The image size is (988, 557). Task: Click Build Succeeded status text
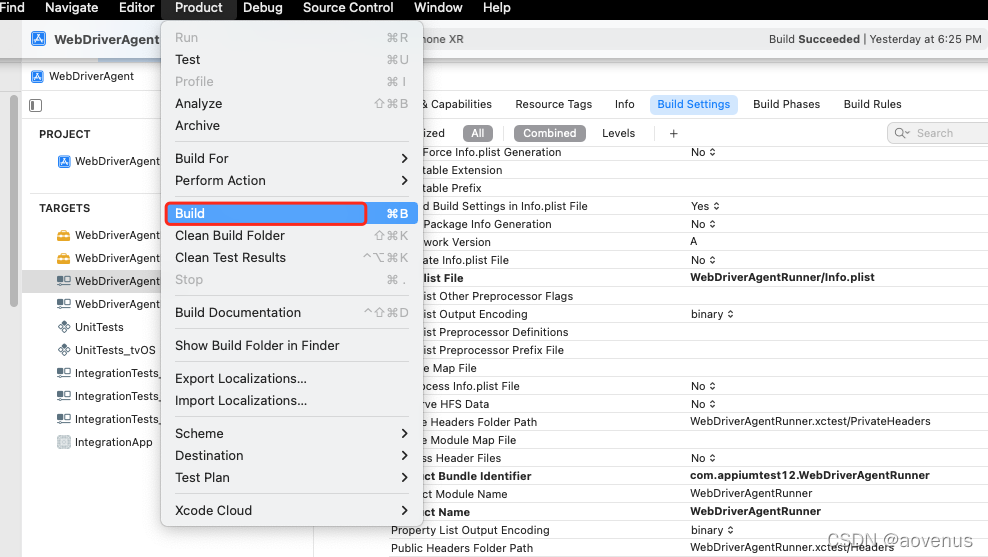[x=814, y=39]
